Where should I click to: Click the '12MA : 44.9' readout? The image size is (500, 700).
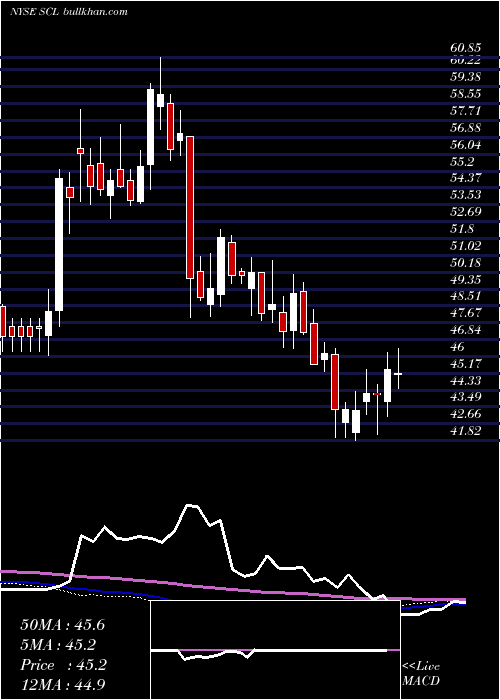(x=63, y=685)
